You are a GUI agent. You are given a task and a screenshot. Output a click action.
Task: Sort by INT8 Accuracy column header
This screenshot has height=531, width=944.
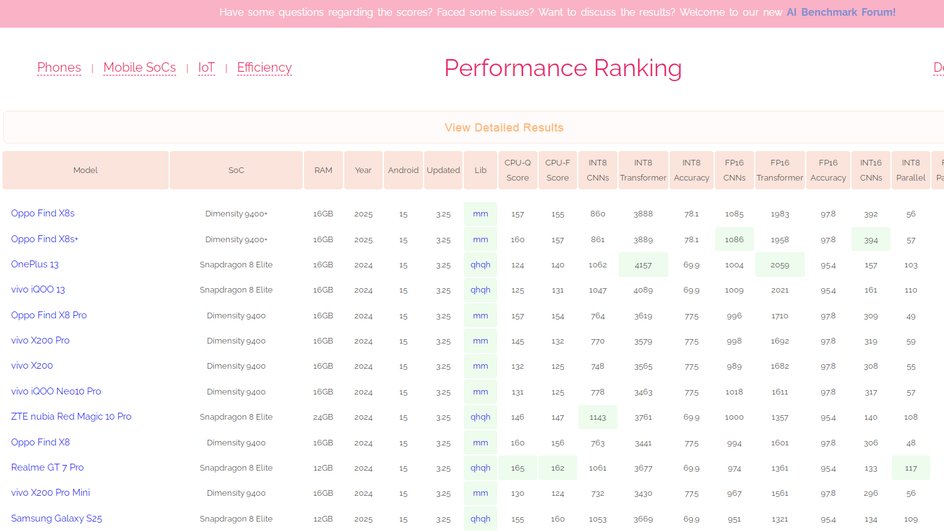pos(691,170)
